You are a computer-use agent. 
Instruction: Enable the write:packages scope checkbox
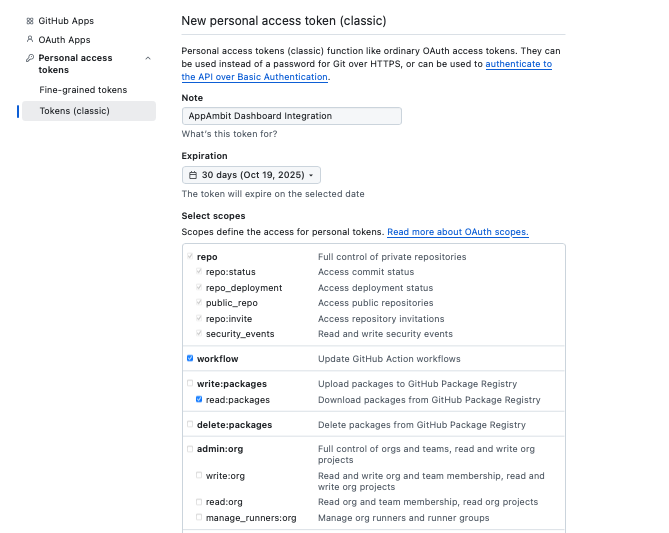pos(190,384)
